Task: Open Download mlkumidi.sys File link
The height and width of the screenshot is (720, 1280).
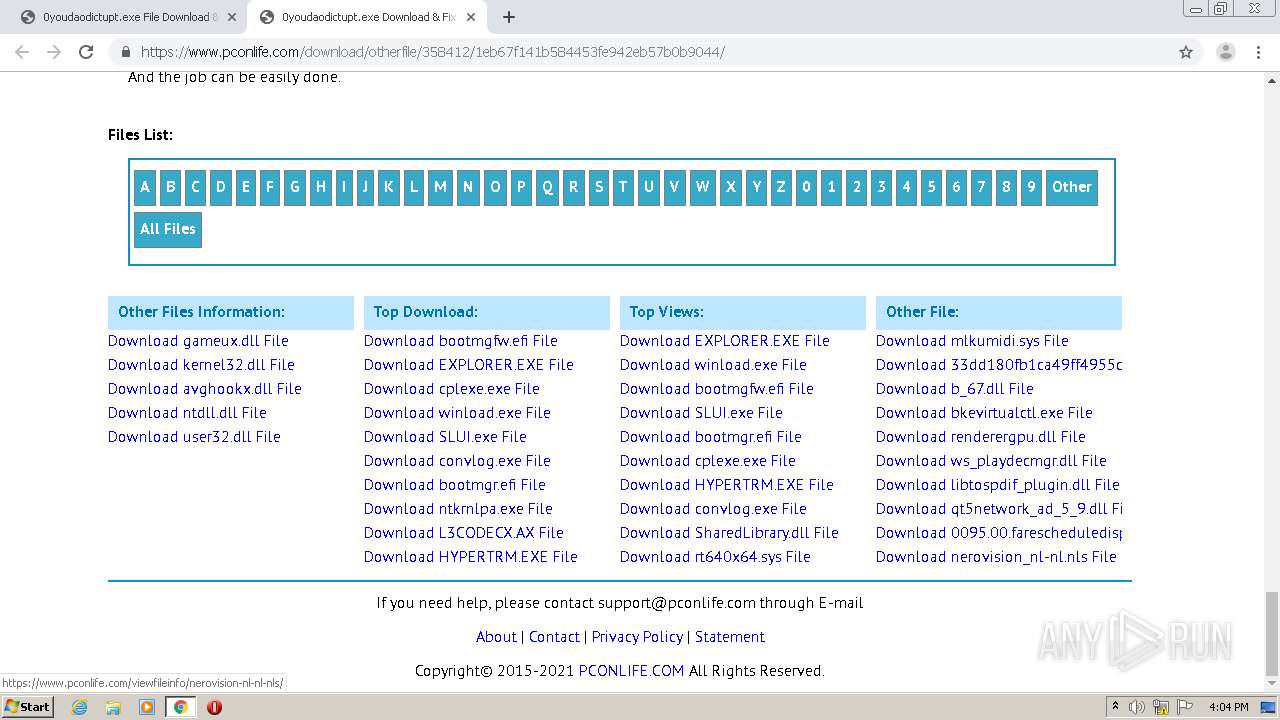Action: pyautogui.click(x=972, y=341)
